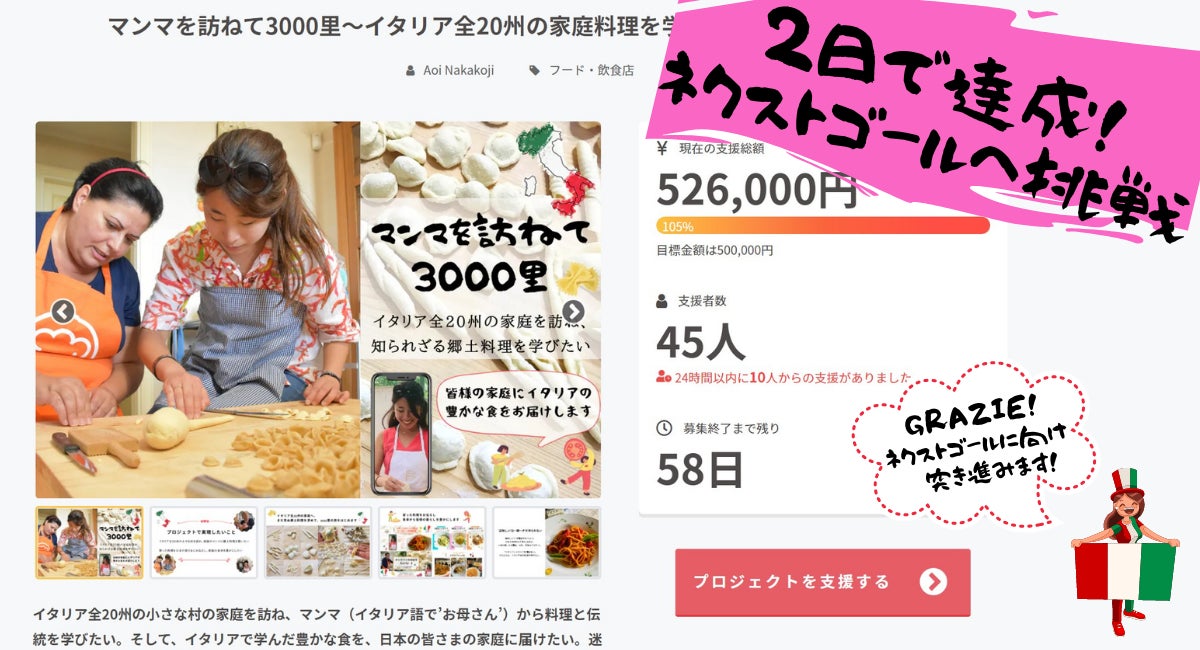This screenshot has width=1200, height=650.
Task: Open the Aoi Nakakoji author profile
Action: pos(458,70)
